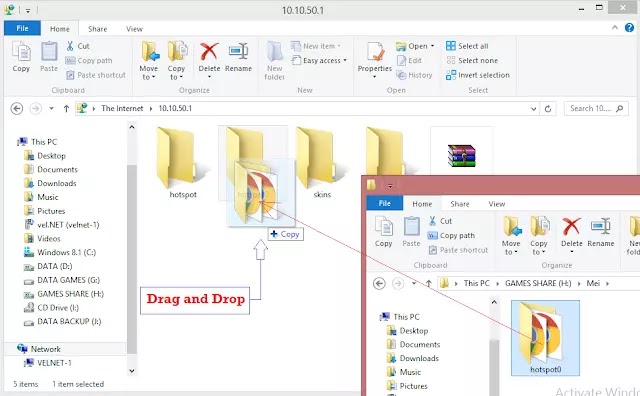Select the WinRAR archive file
This screenshot has height=396, width=640.
click(x=461, y=156)
